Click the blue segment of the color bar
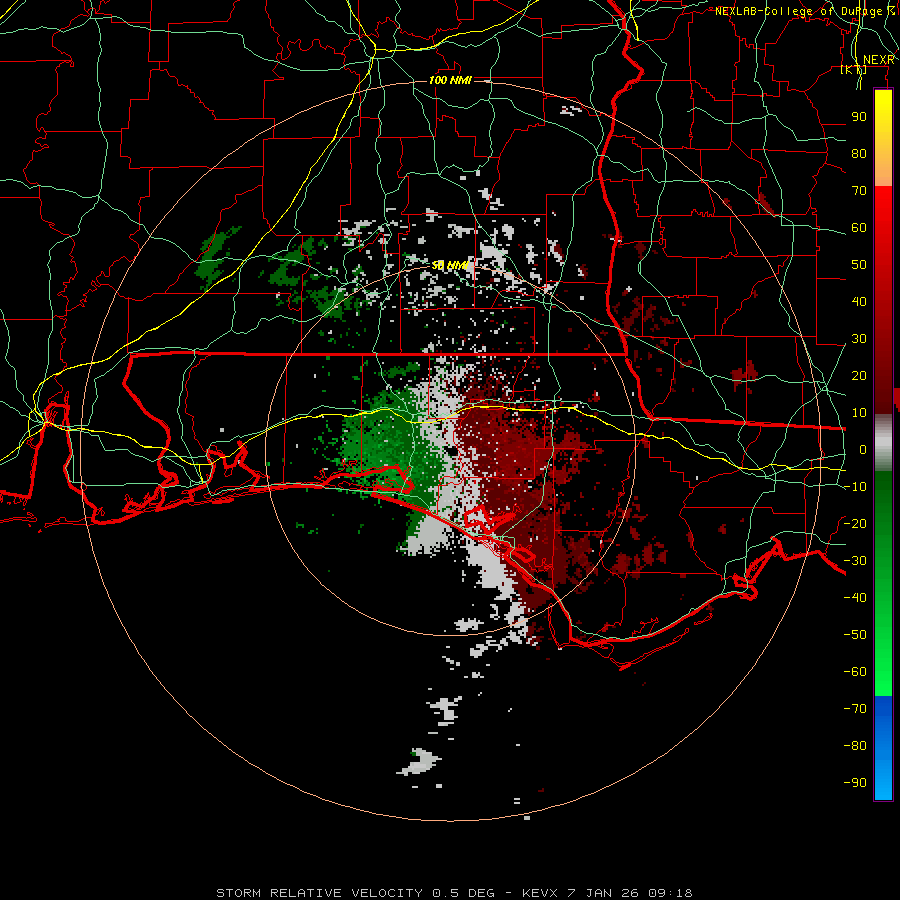 pyautogui.click(x=883, y=748)
